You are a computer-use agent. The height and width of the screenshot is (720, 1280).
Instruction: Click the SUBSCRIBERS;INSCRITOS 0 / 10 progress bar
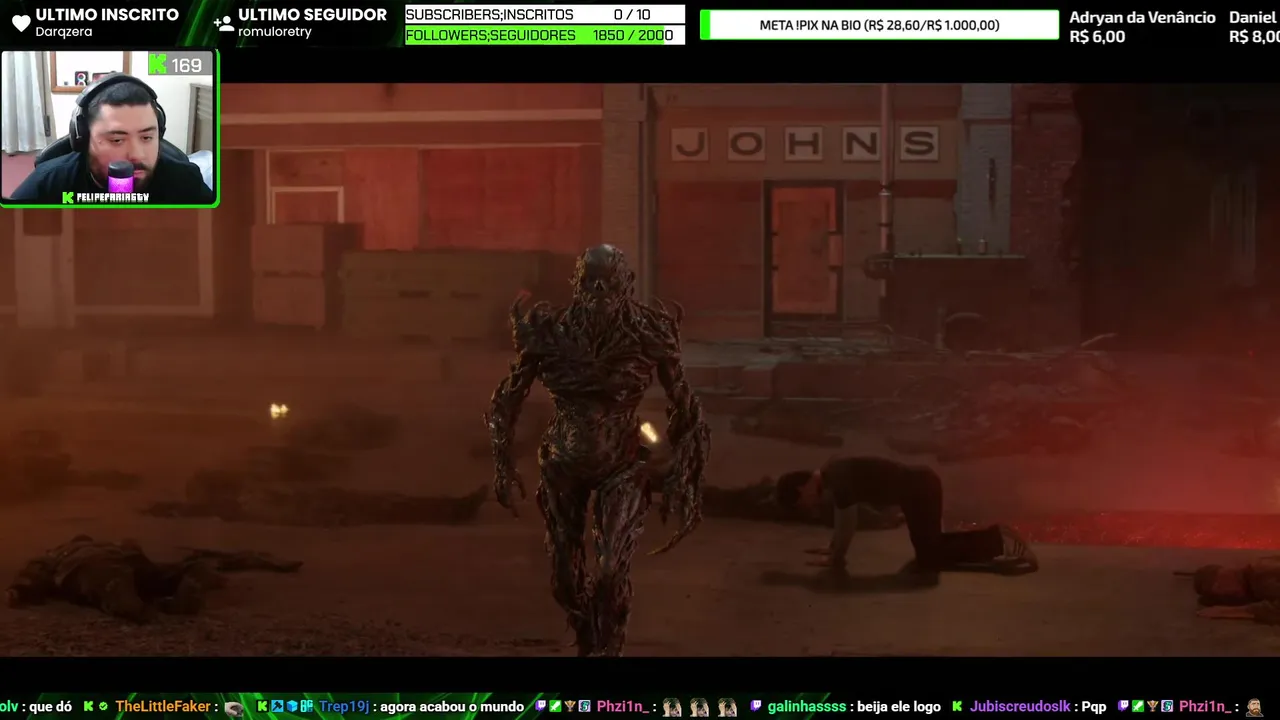click(545, 15)
